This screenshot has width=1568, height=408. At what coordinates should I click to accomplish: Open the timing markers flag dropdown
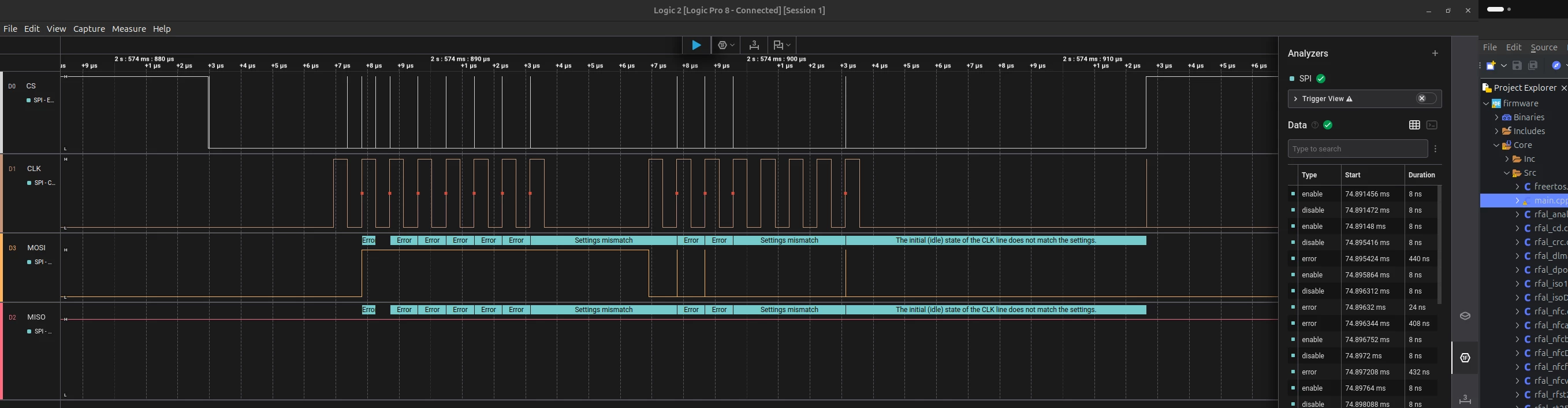781,45
